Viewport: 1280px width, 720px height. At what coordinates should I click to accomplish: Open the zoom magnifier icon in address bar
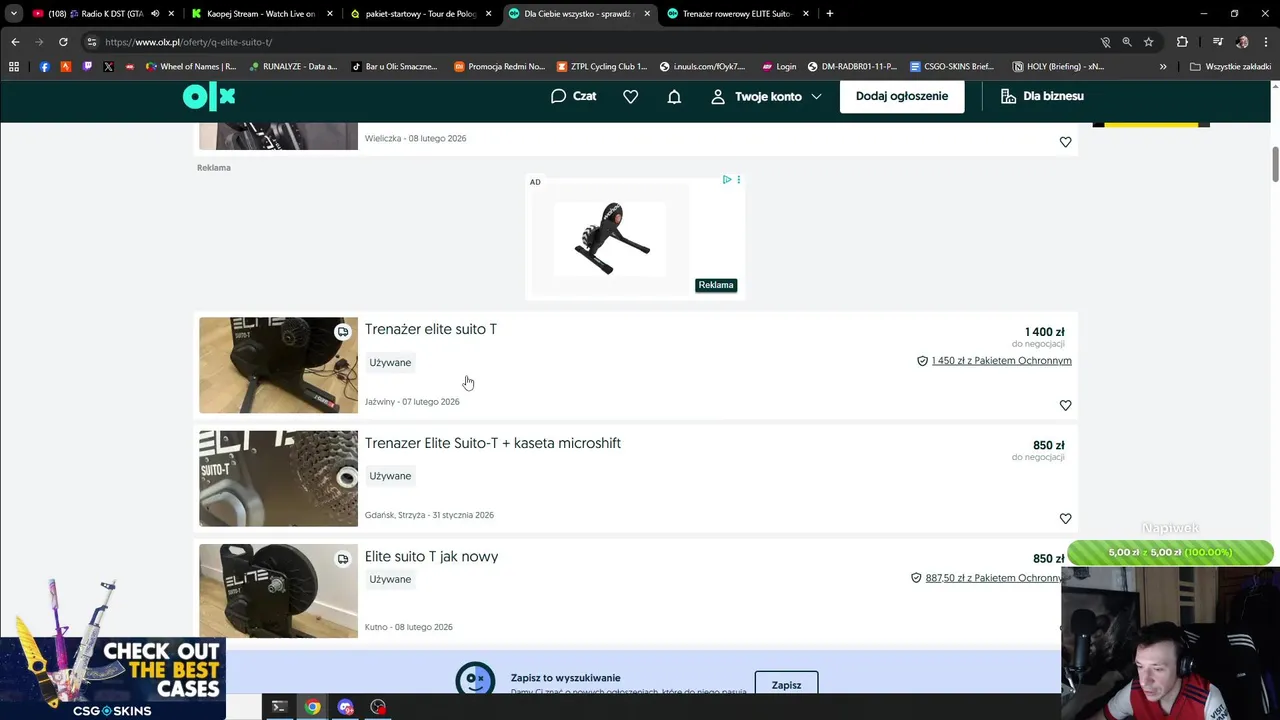tap(1127, 42)
